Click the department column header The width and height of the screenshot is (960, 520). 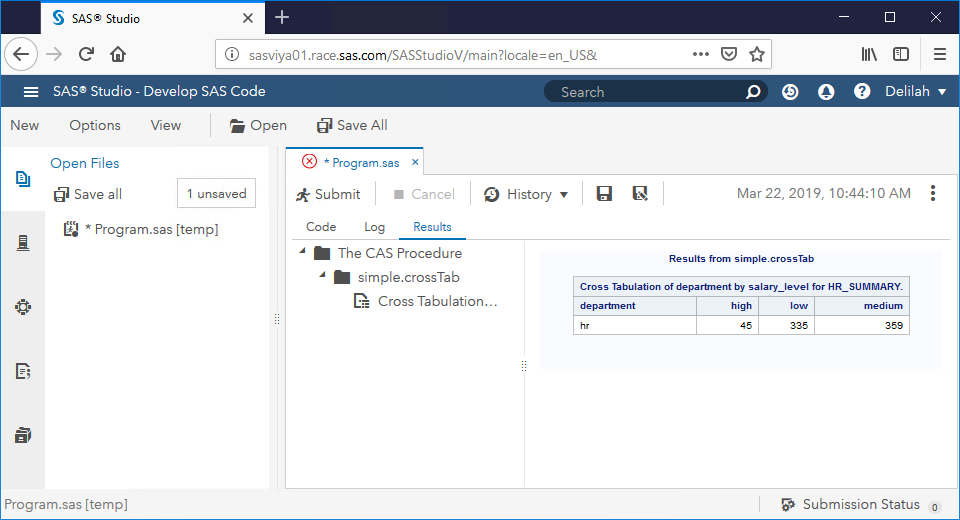click(635, 306)
